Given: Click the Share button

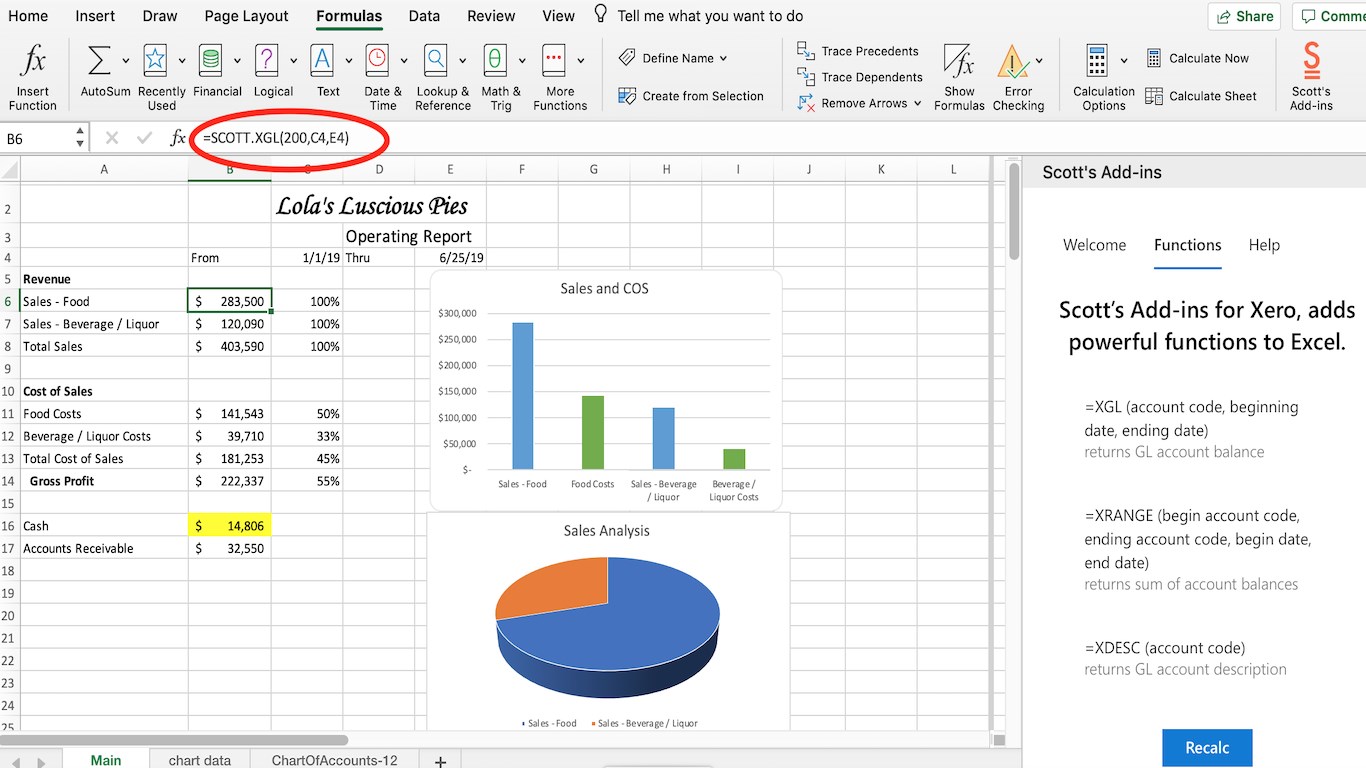Looking at the screenshot, I should [1245, 16].
